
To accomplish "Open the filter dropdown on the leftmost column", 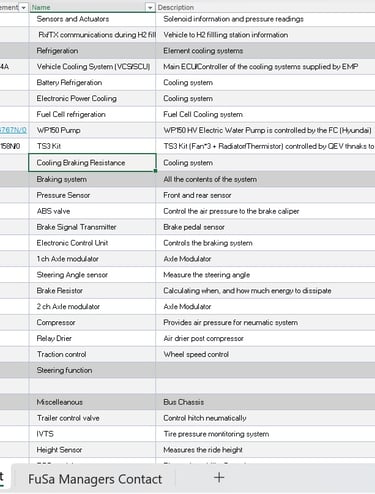I will [x=23, y=7].
